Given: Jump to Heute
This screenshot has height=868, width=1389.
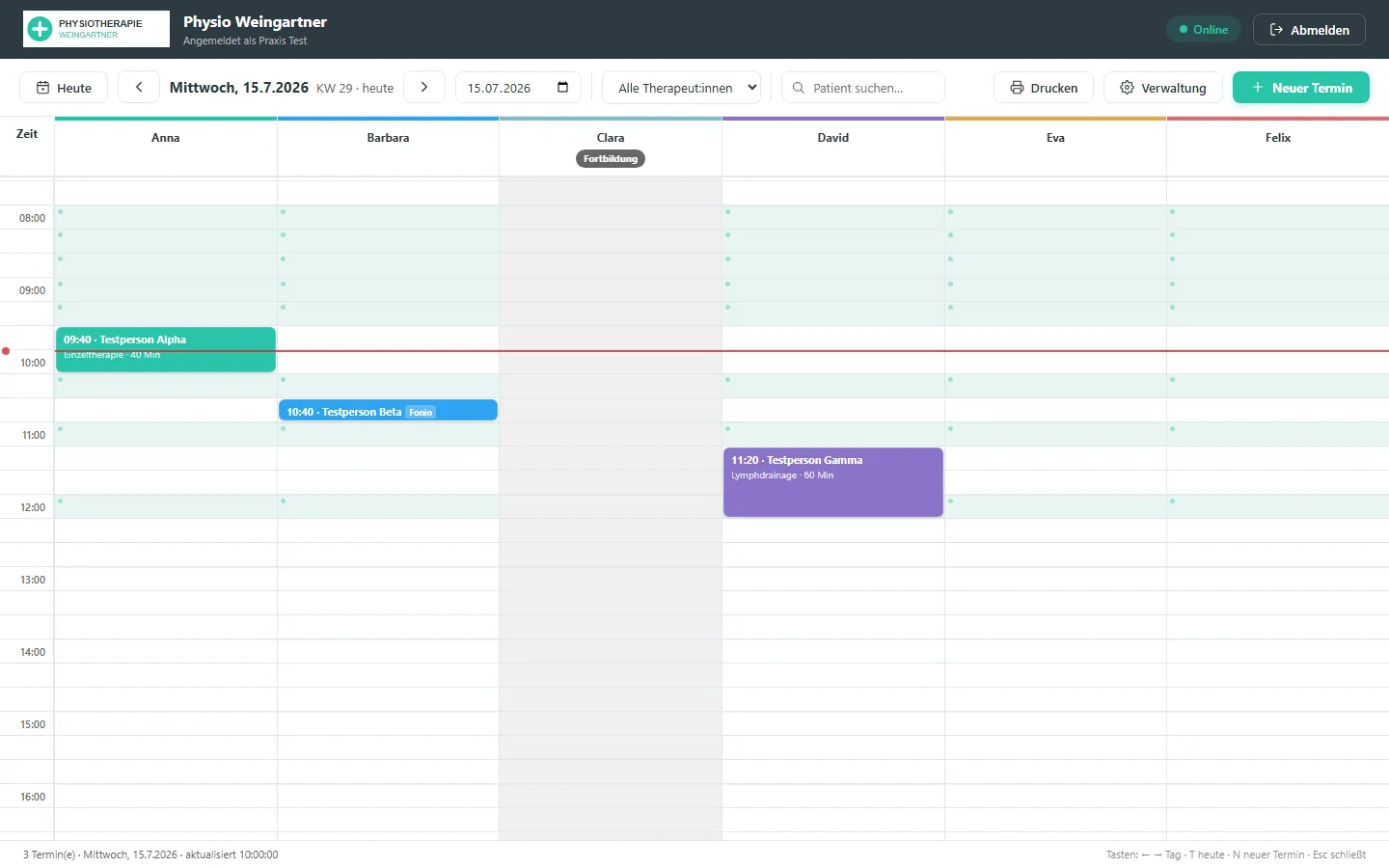Looking at the screenshot, I should pos(64,88).
